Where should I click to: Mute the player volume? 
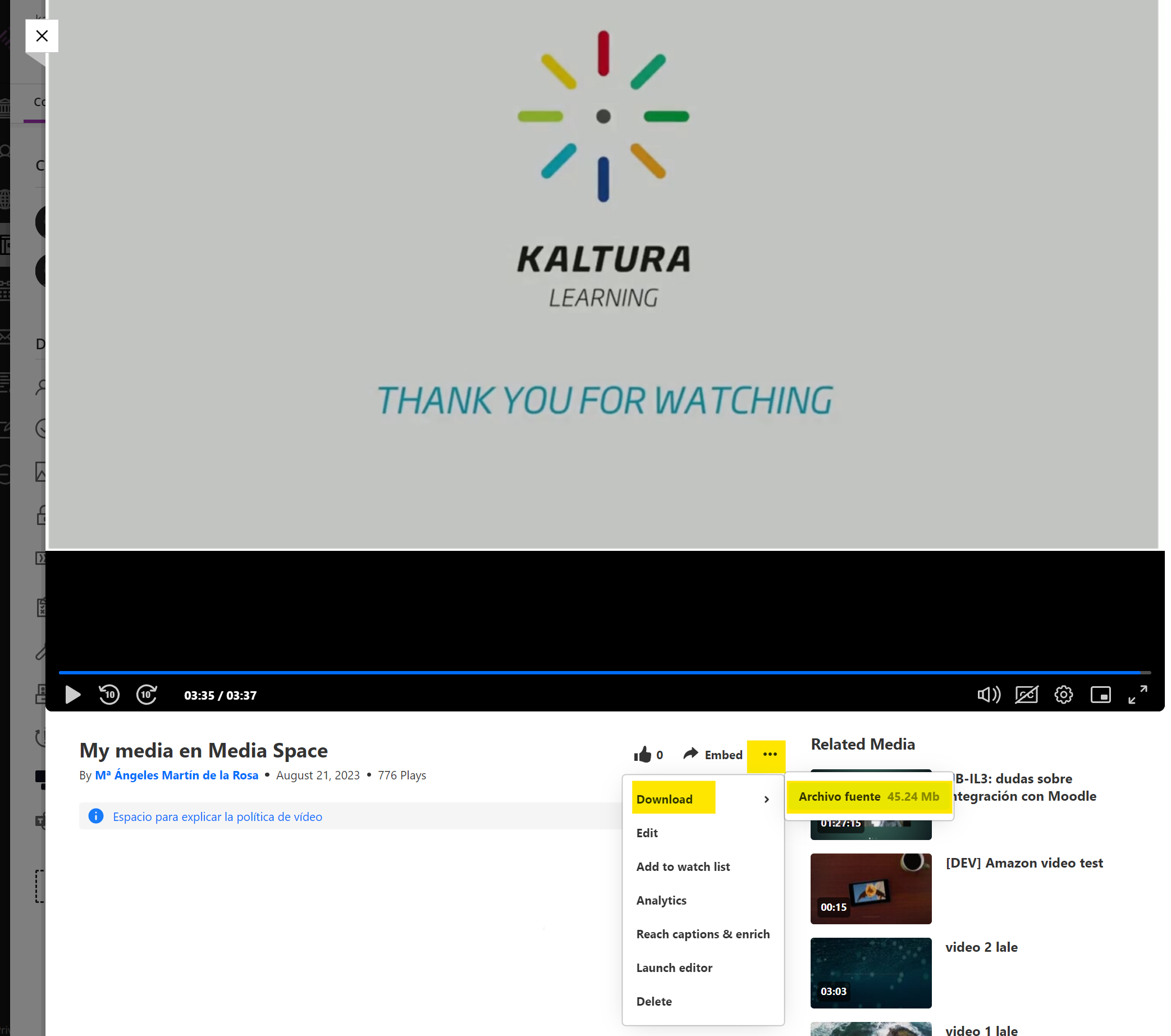click(x=988, y=695)
